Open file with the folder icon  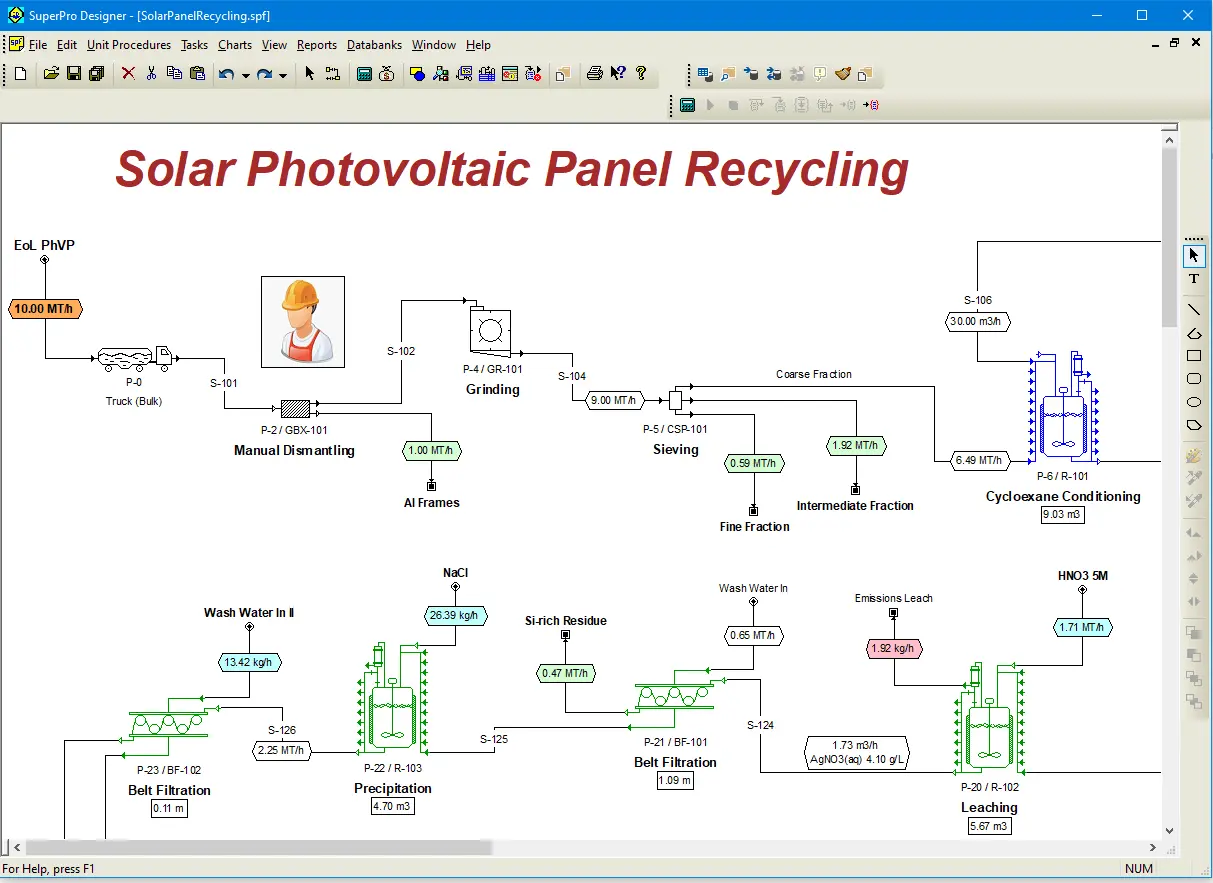click(51, 73)
